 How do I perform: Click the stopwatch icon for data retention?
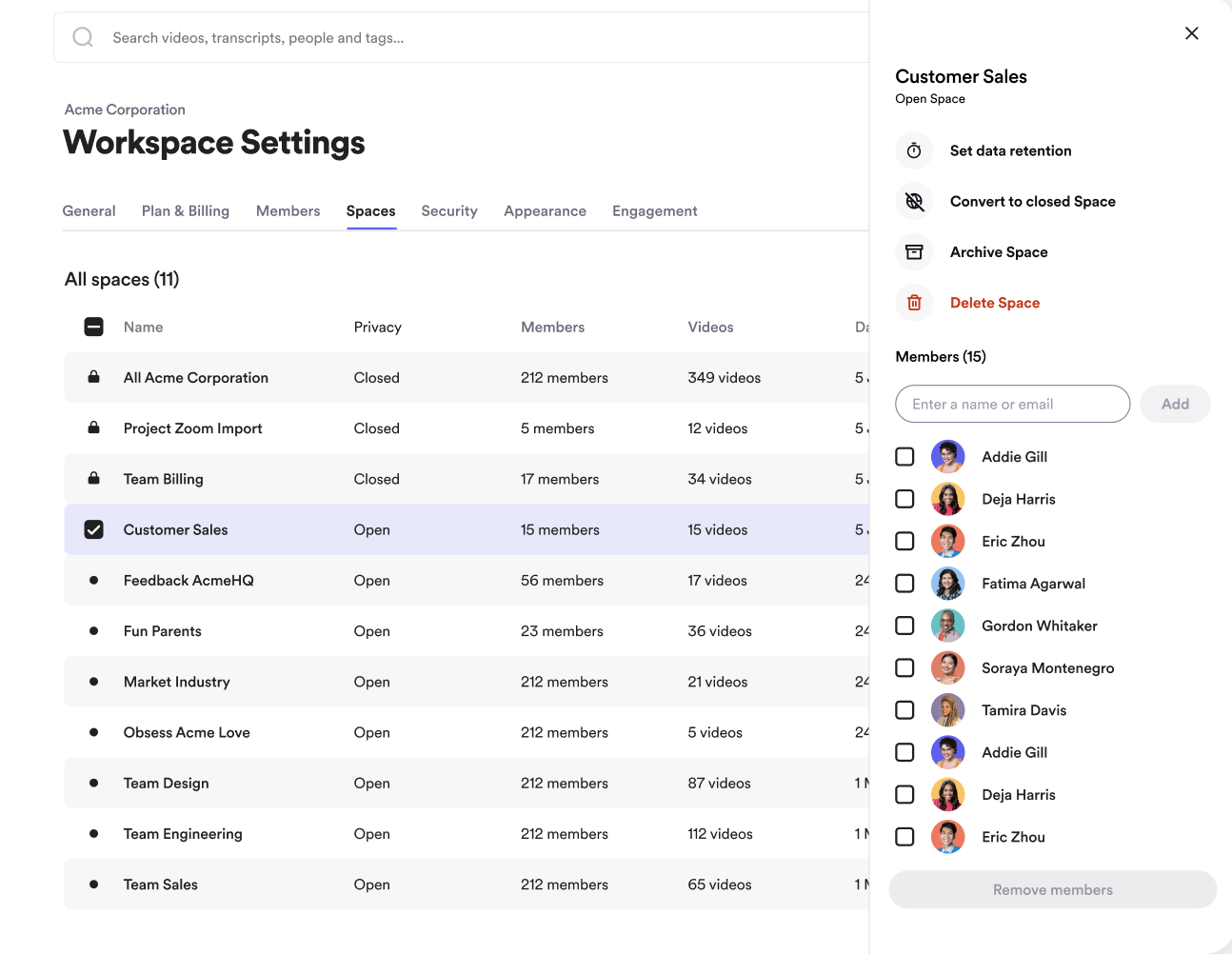tap(914, 150)
